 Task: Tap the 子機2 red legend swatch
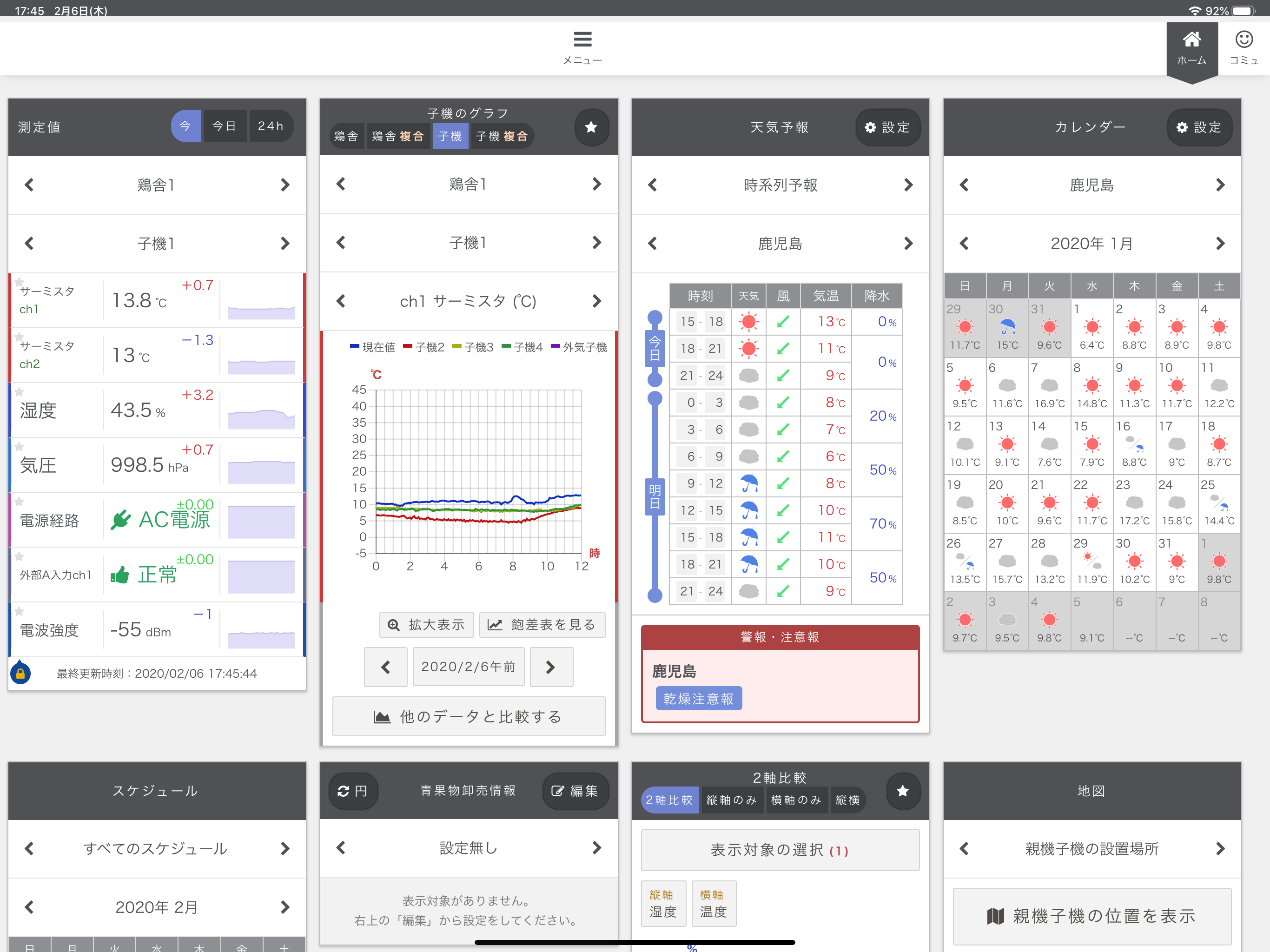click(x=408, y=346)
